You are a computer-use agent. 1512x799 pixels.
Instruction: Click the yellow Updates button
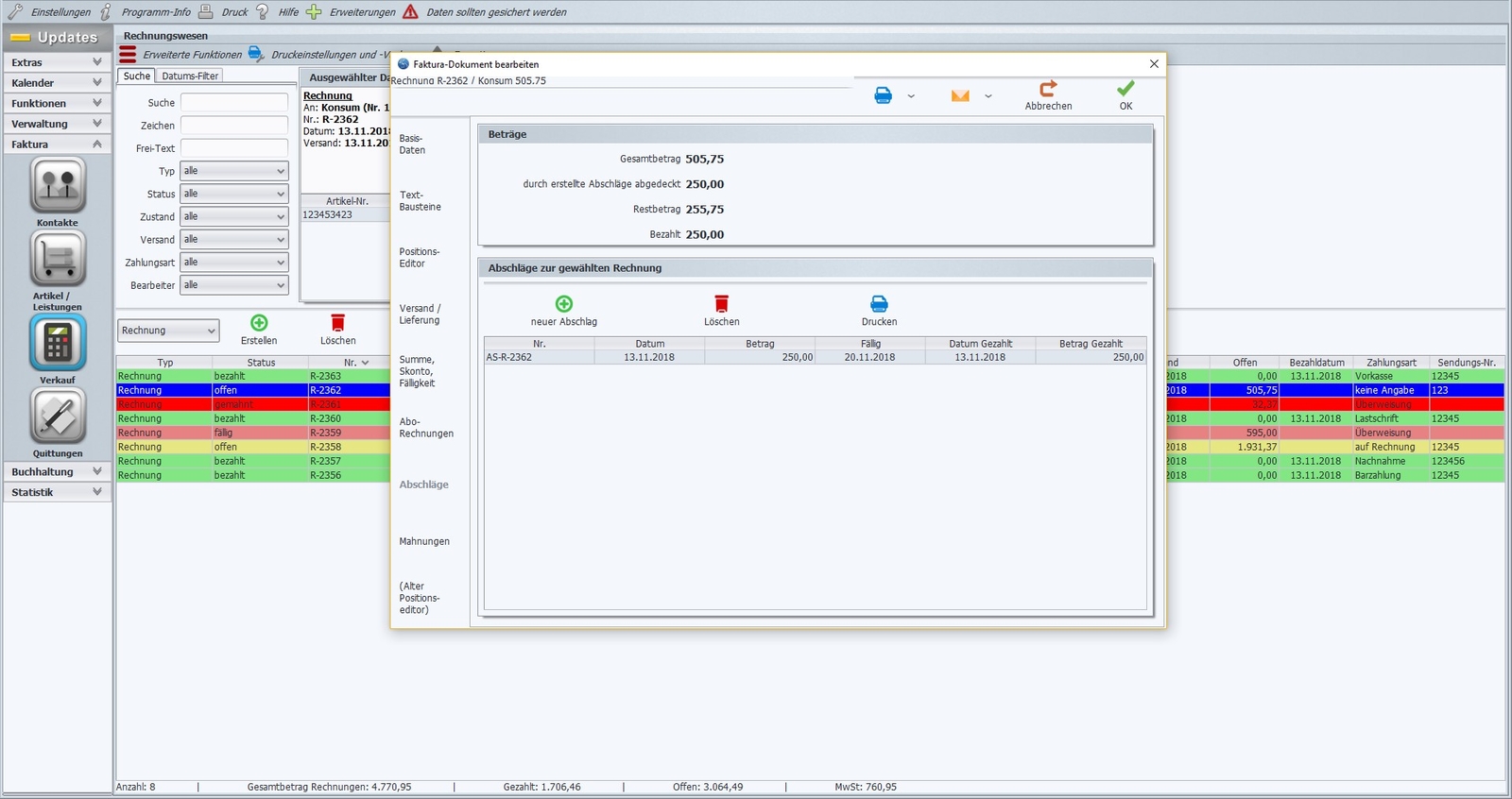(58, 37)
